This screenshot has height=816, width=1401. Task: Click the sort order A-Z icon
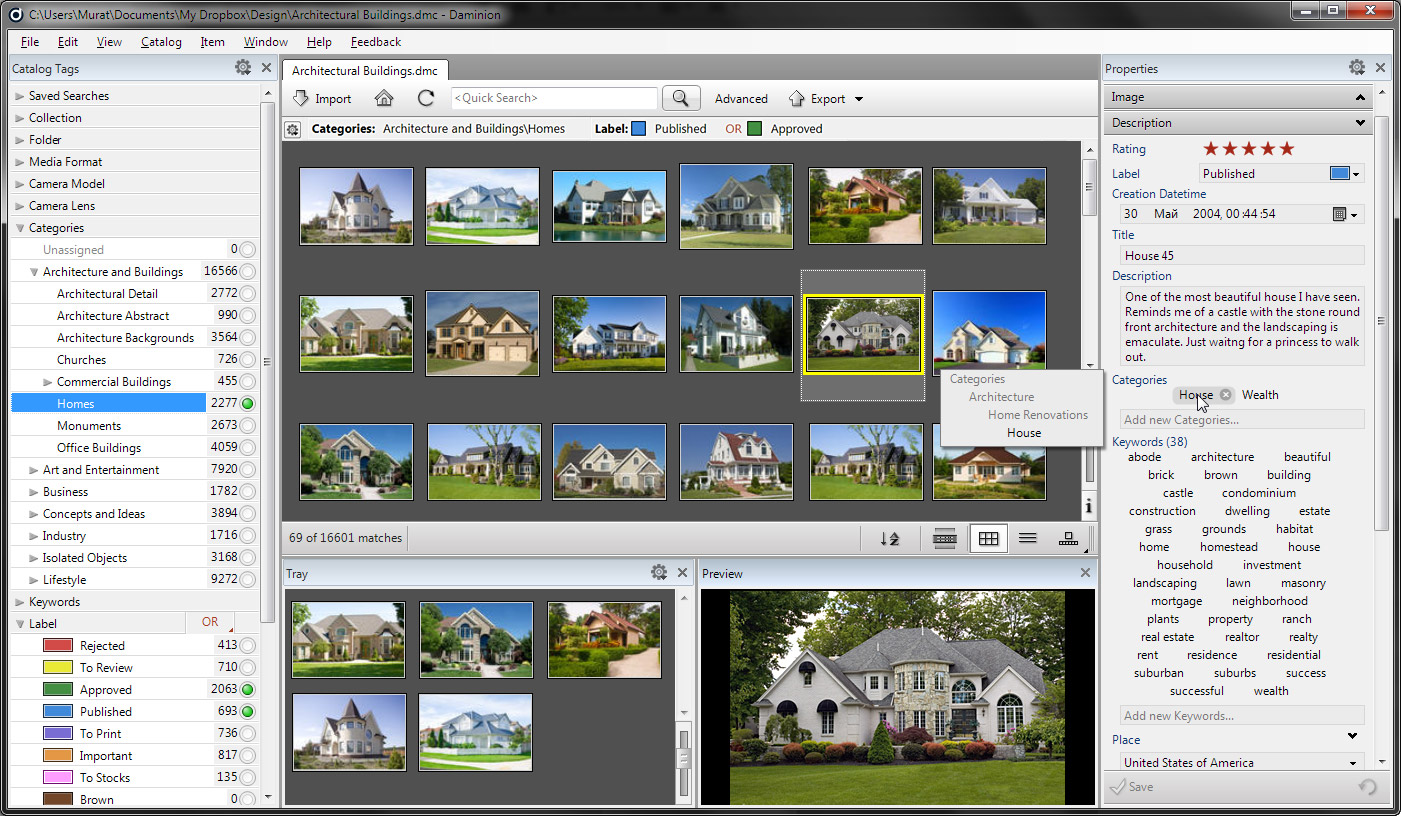(889, 538)
